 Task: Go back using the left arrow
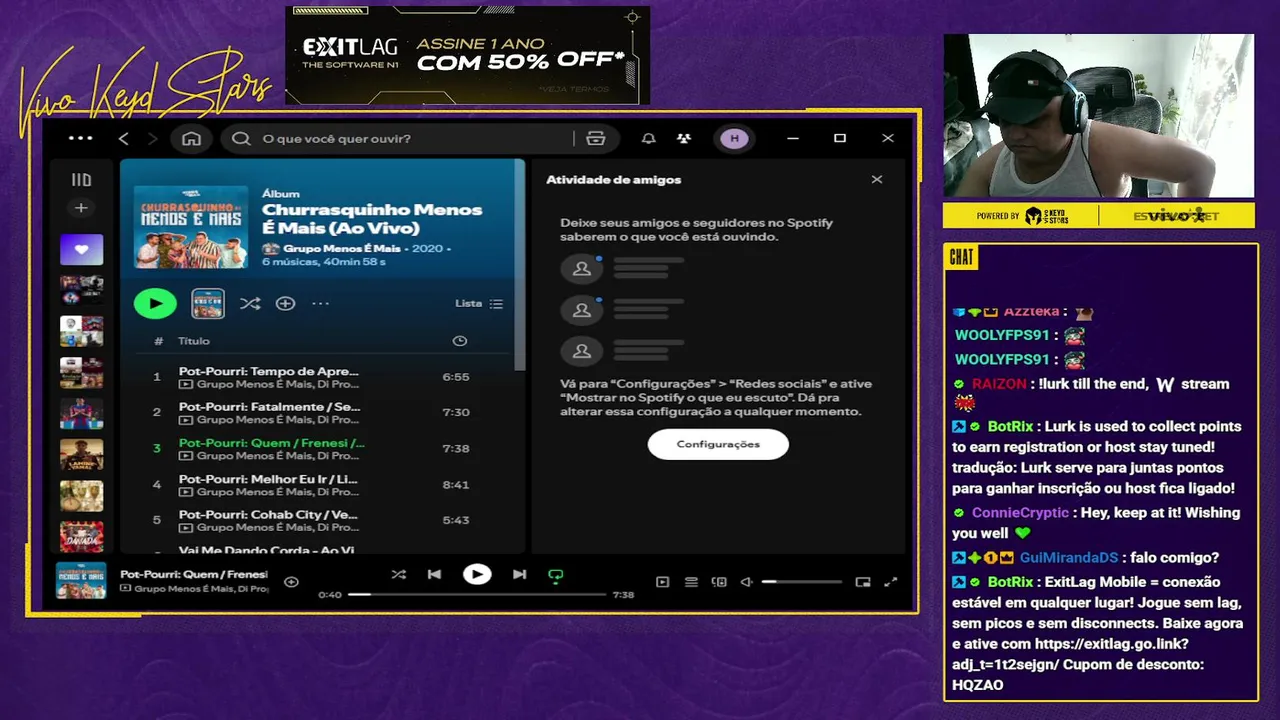(124, 138)
